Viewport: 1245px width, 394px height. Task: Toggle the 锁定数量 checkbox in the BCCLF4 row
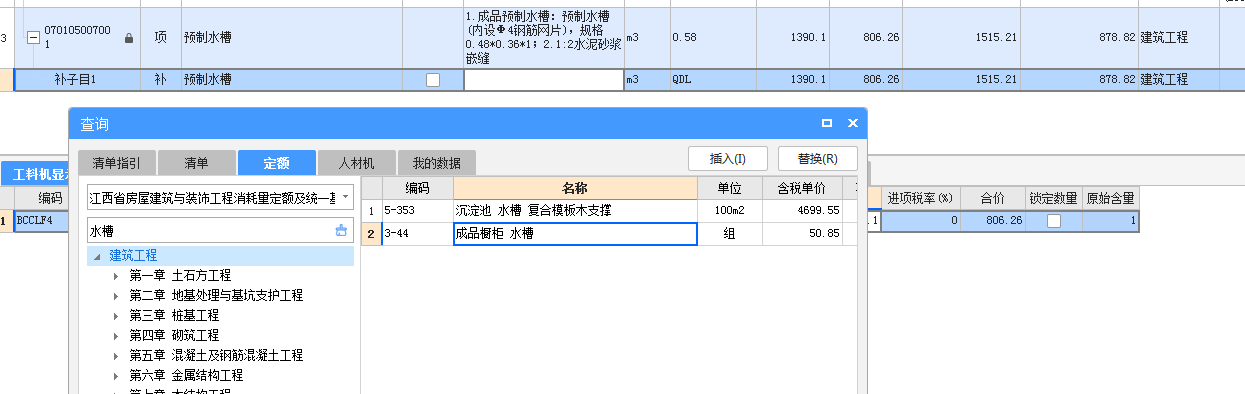click(1054, 221)
